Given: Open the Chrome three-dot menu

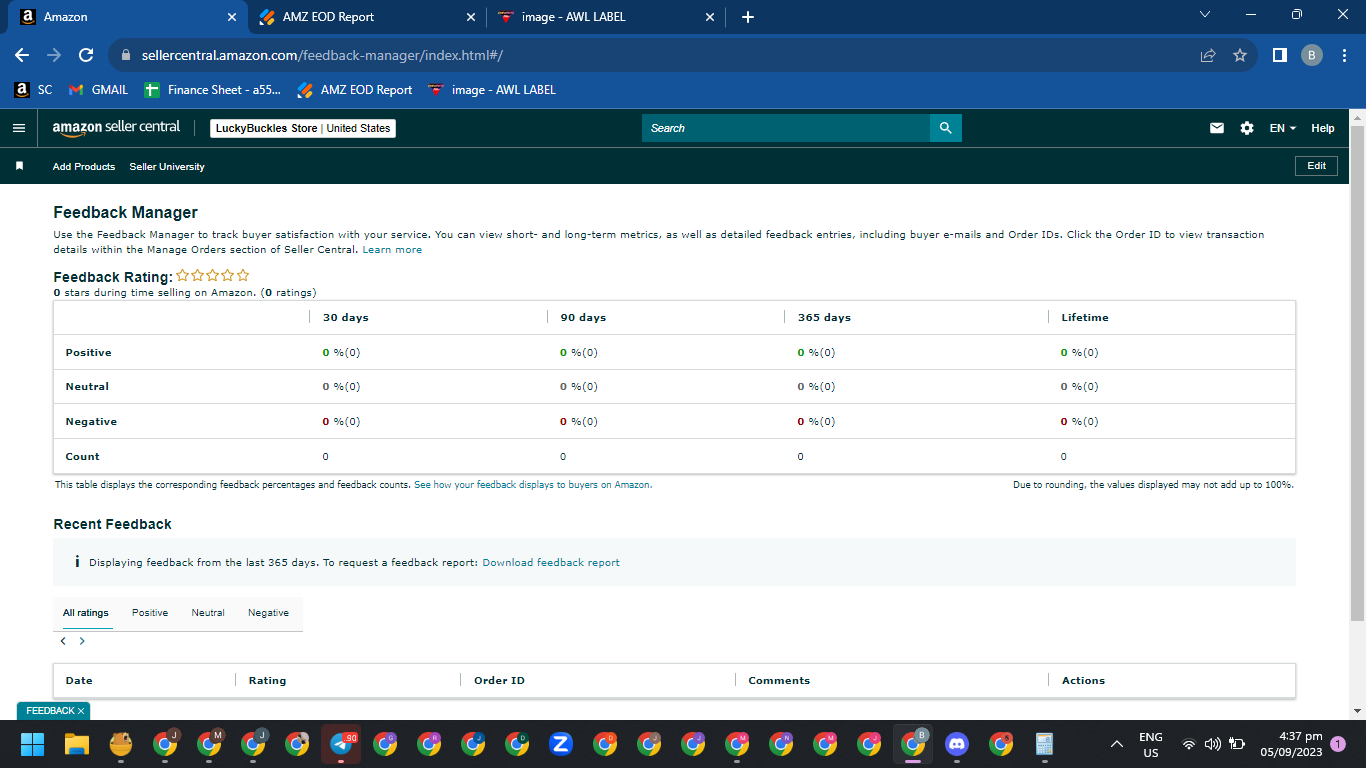Looking at the screenshot, I should point(1343,55).
